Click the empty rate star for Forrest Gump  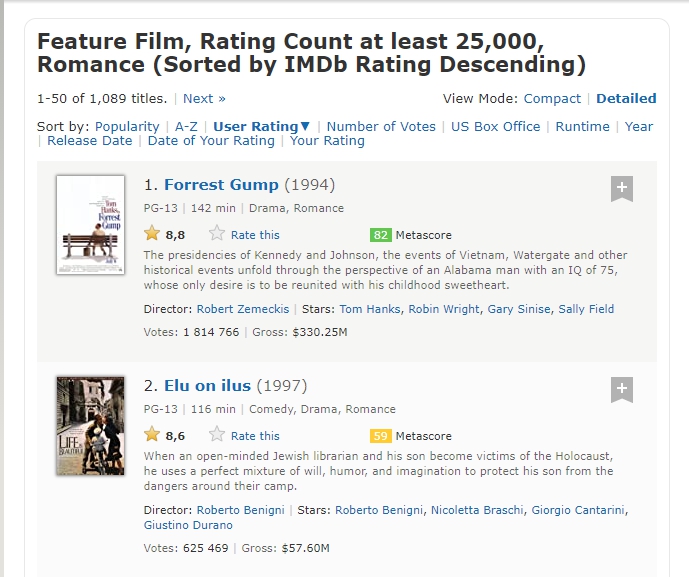click(217, 234)
